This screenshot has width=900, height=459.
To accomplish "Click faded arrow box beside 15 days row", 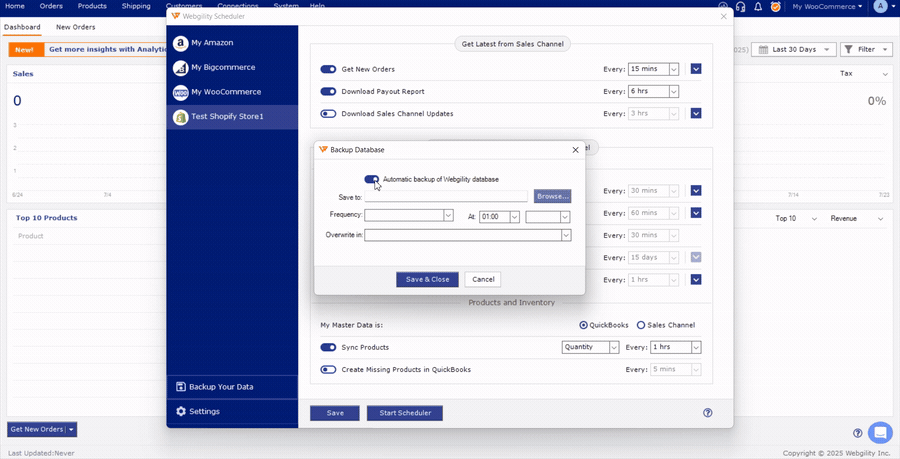I will [x=696, y=258].
